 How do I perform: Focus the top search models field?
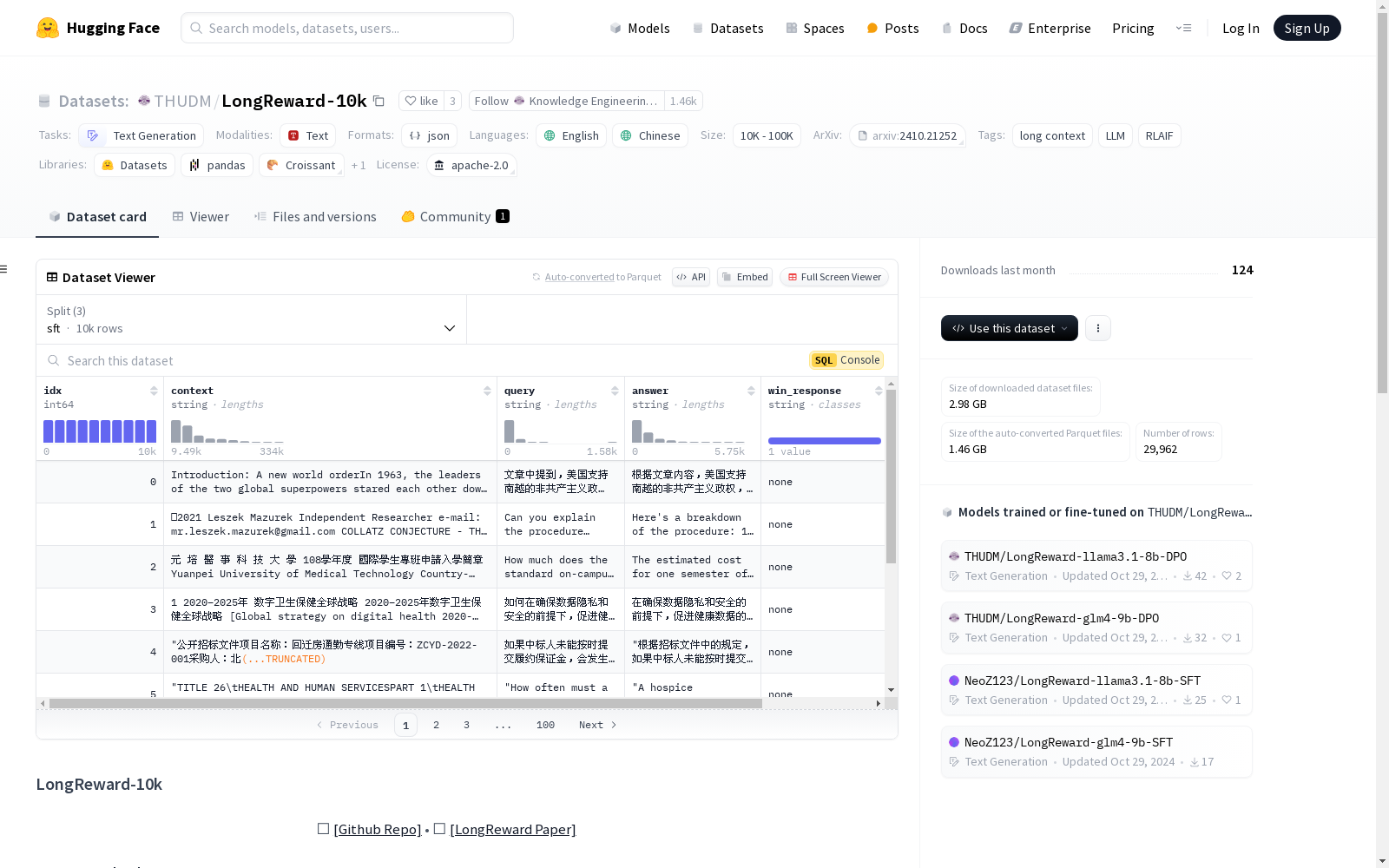[x=347, y=28]
